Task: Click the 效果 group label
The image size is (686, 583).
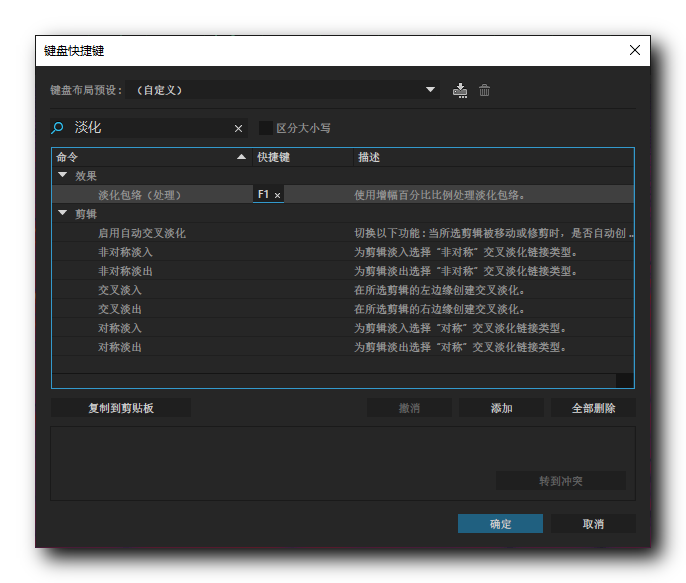Action: coord(86,176)
